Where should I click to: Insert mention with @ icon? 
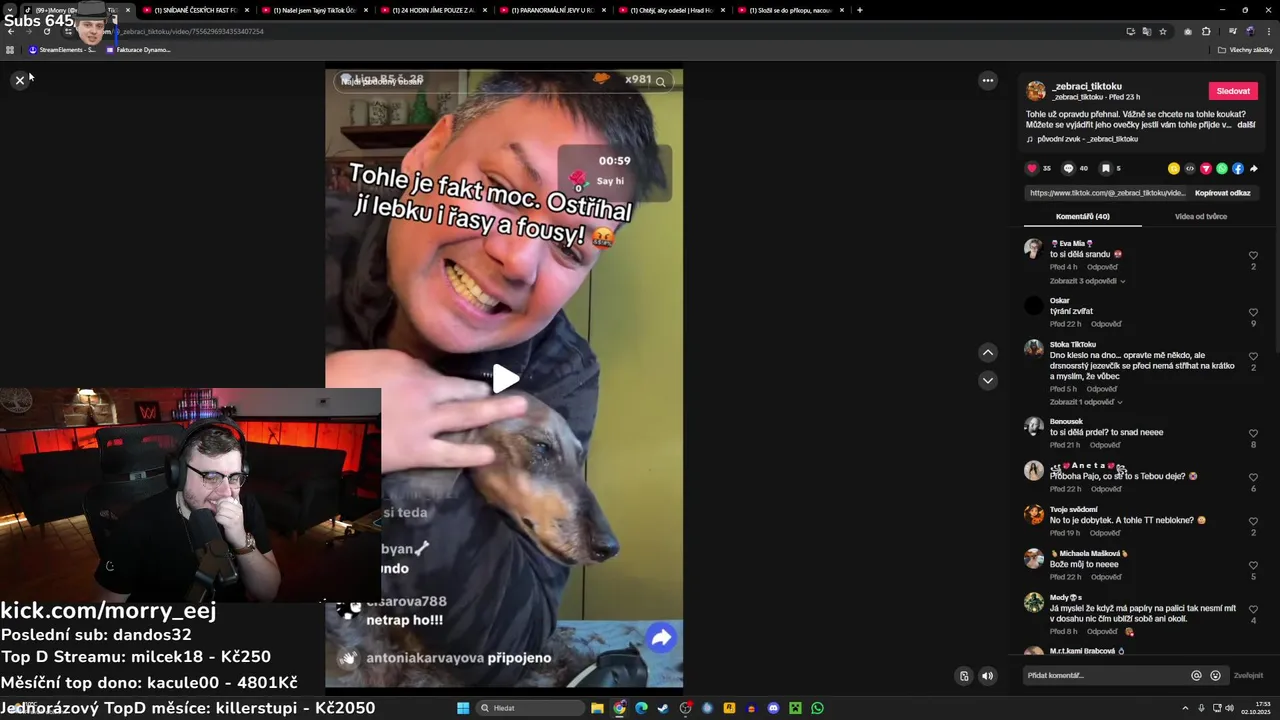pyautogui.click(x=1196, y=676)
